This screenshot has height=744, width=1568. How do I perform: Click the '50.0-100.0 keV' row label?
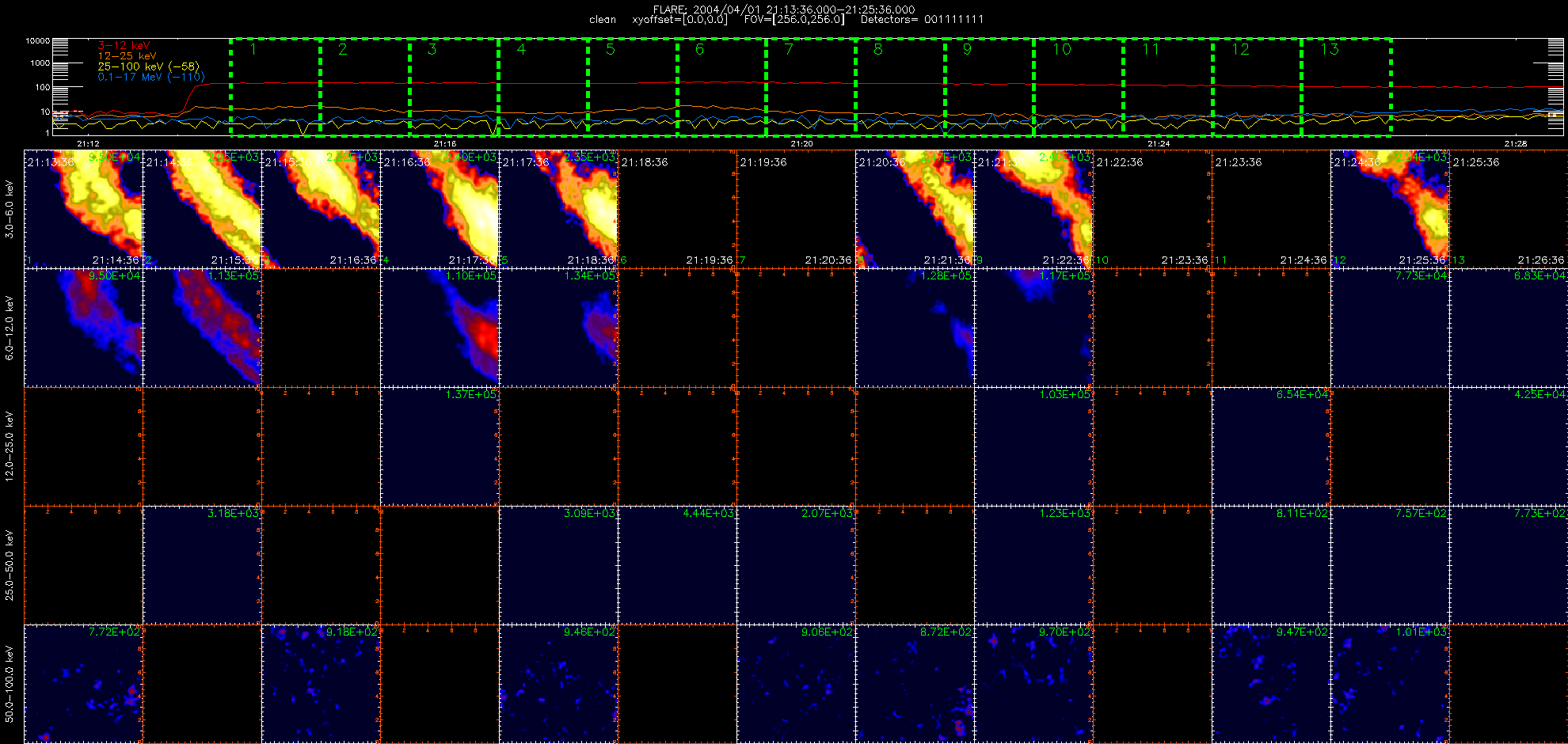click(10, 684)
